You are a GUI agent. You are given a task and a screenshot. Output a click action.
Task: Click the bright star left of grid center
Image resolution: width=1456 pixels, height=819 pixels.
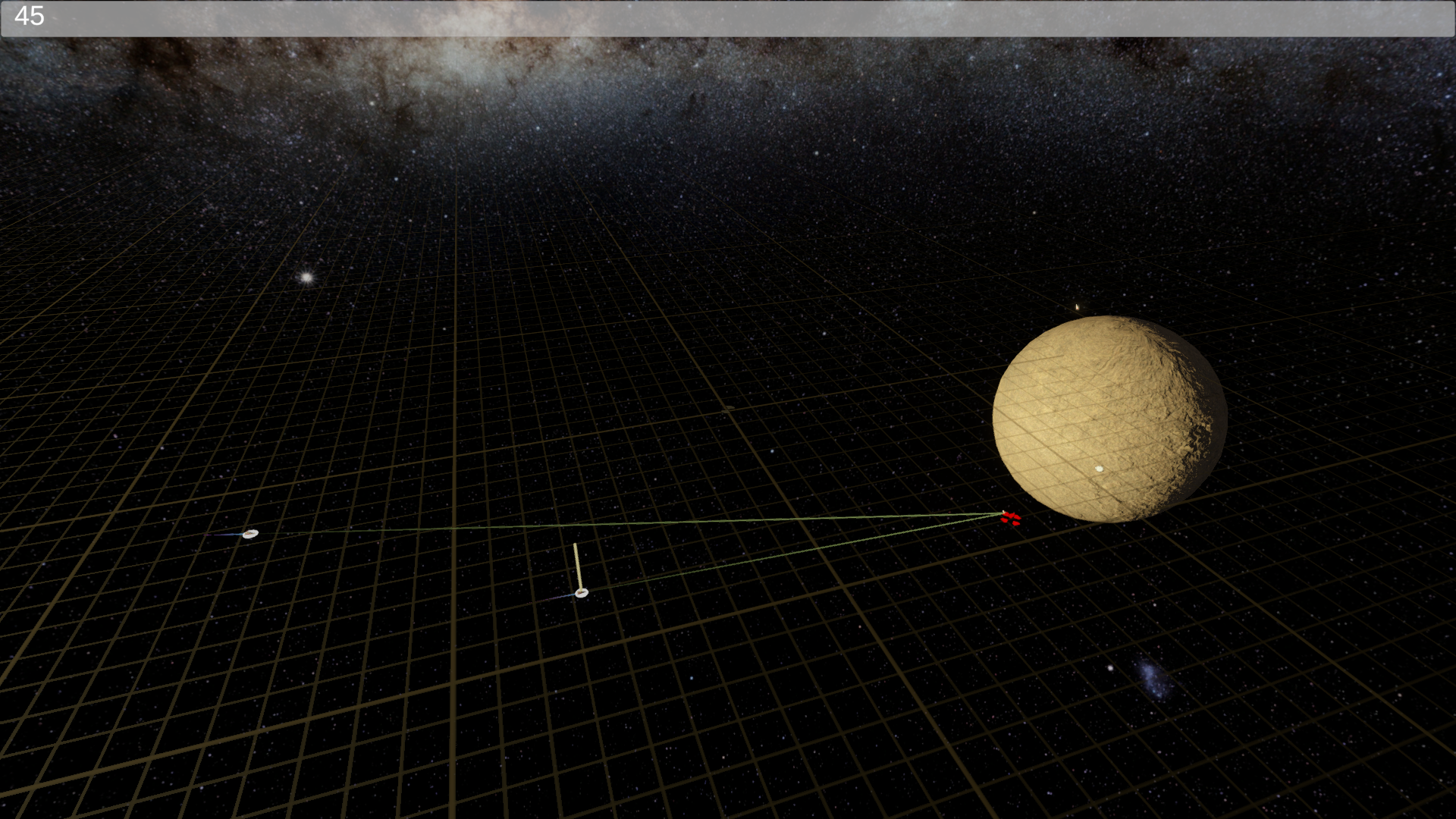pos(306,278)
